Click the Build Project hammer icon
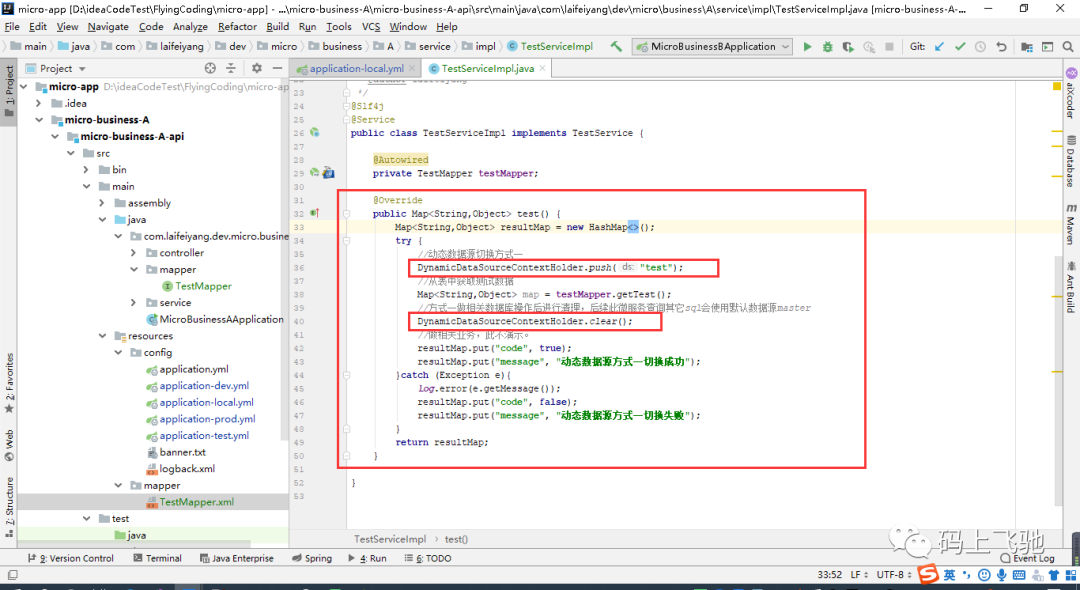 pos(616,47)
